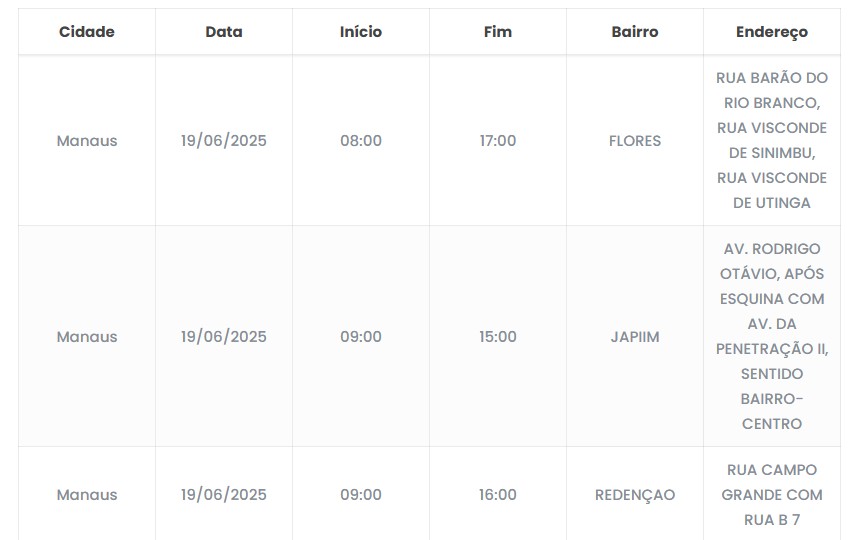The height and width of the screenshot is (540, 848).
Task: Click the 16:00 end time cell
Action: tap(498, 495)
